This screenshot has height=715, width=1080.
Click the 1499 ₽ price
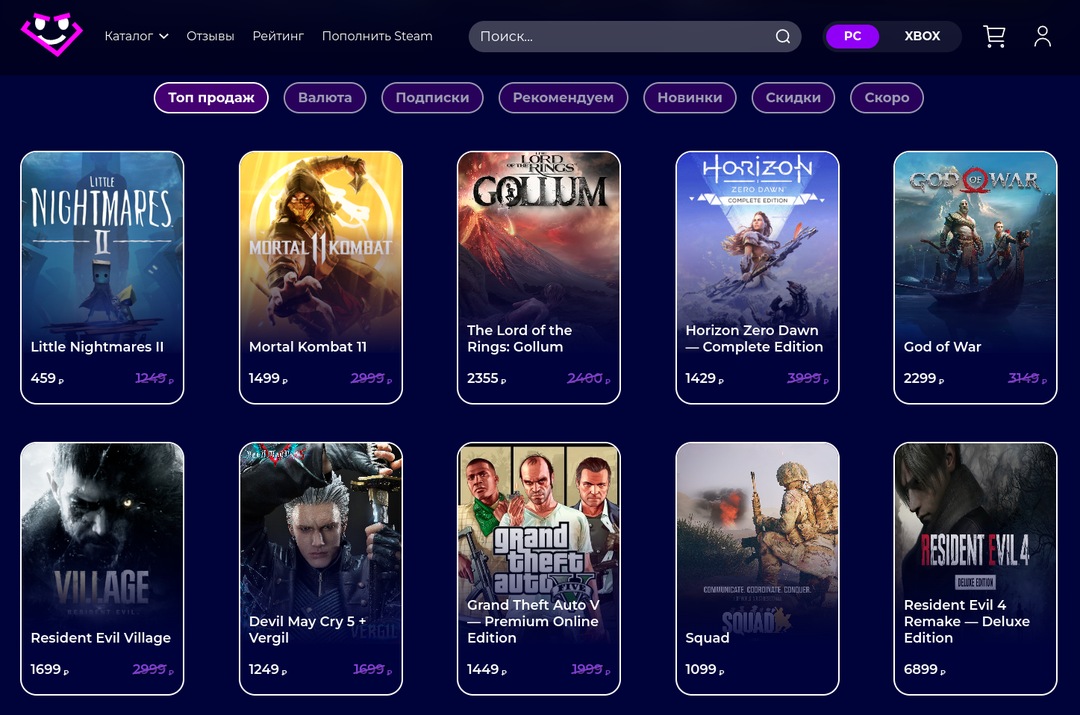click(268, 378)
